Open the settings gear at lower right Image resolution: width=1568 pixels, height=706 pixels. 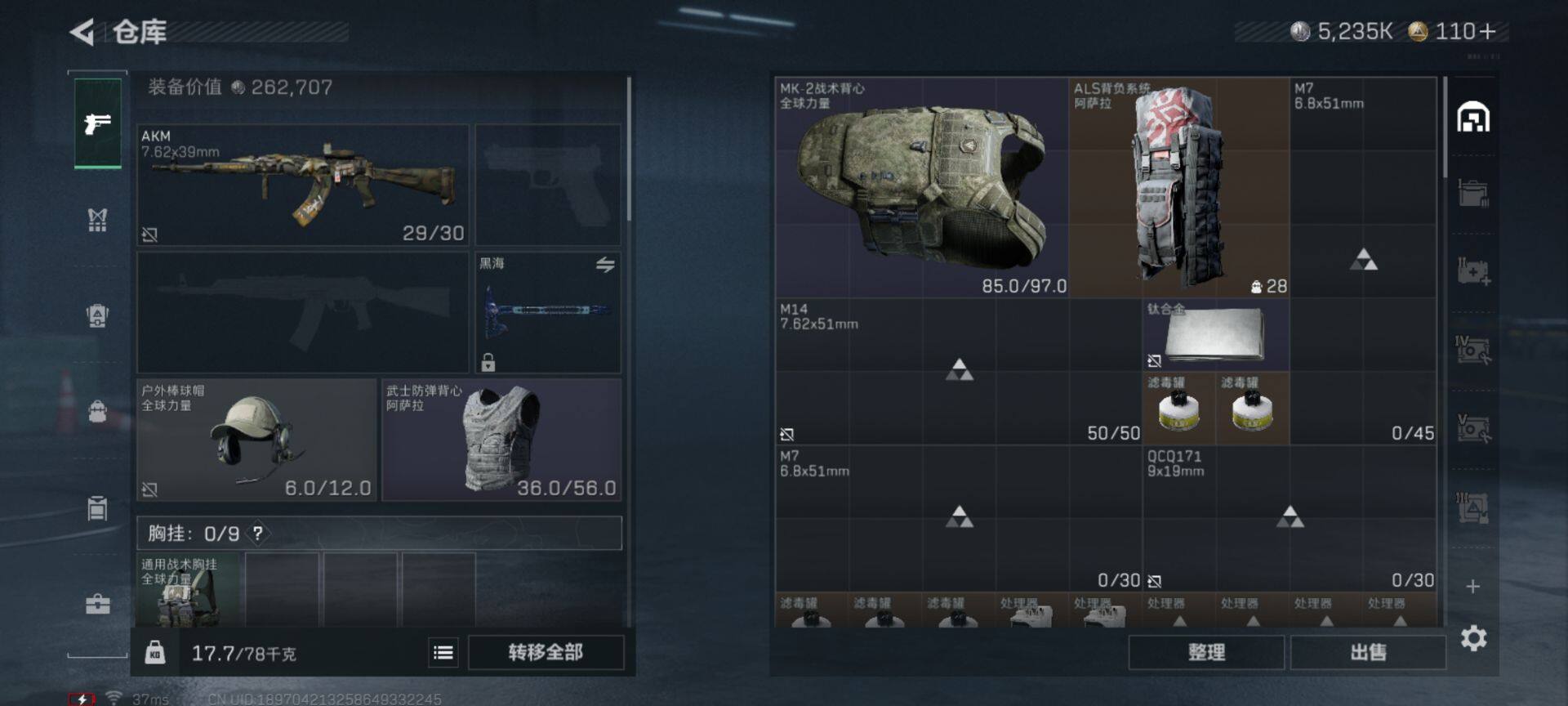point(1473,638)
